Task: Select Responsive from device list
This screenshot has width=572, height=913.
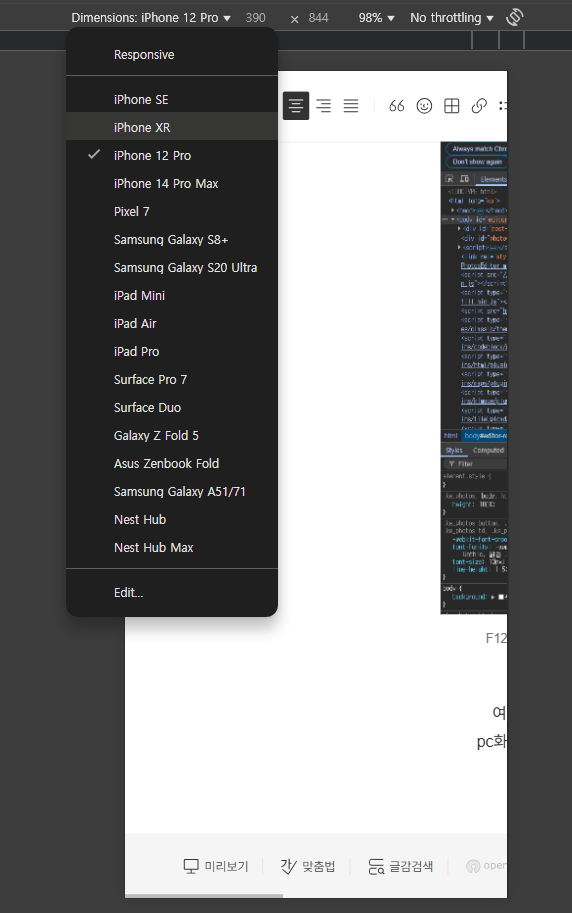Action: tap(172, 55)
